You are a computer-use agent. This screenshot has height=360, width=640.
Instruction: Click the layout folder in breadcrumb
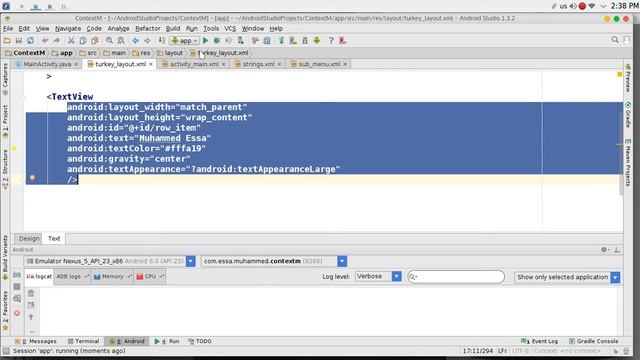coord(170,53)
